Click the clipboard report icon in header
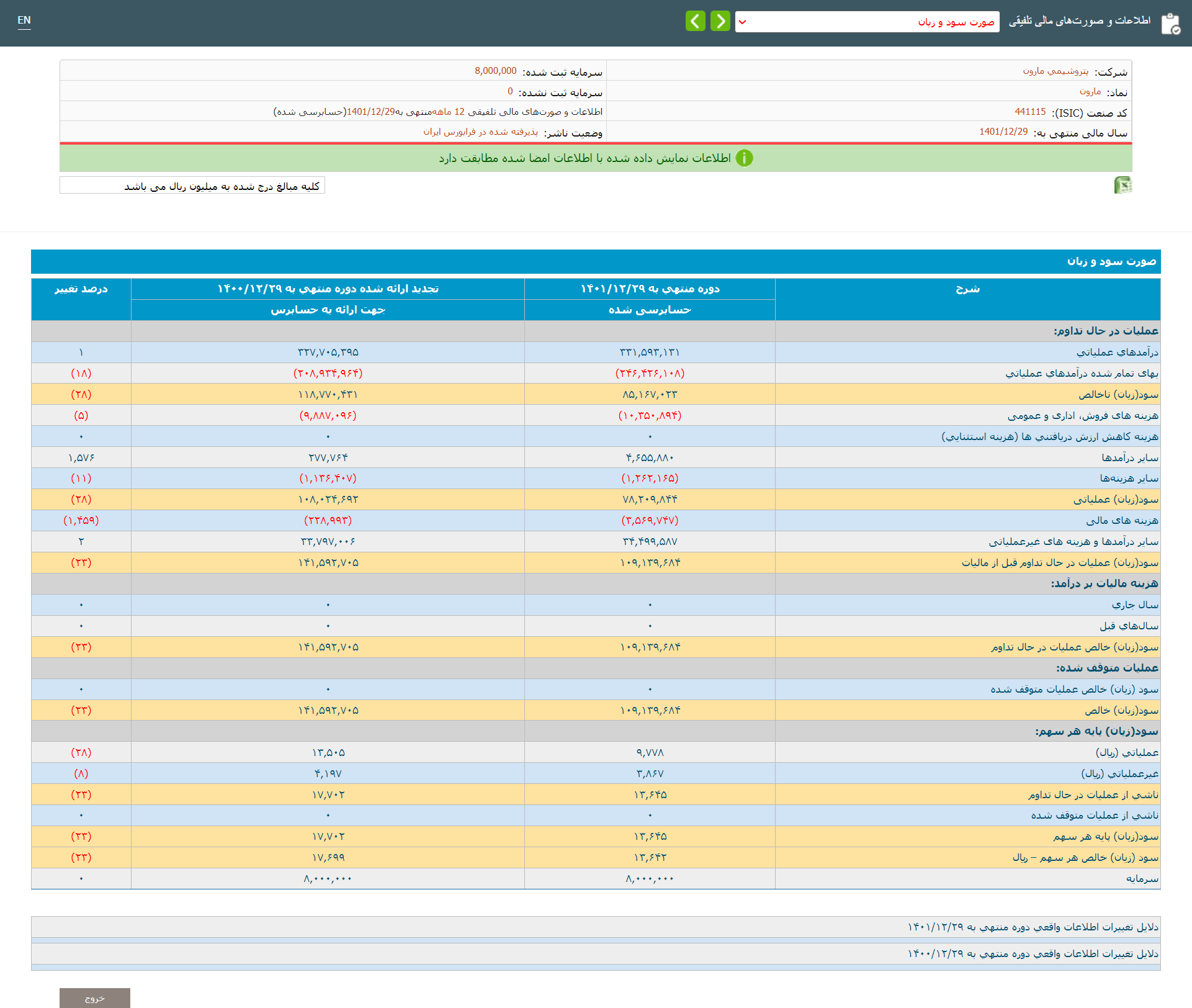The width and height of the screenshot is (1192, 1008). pos(1170,24)
